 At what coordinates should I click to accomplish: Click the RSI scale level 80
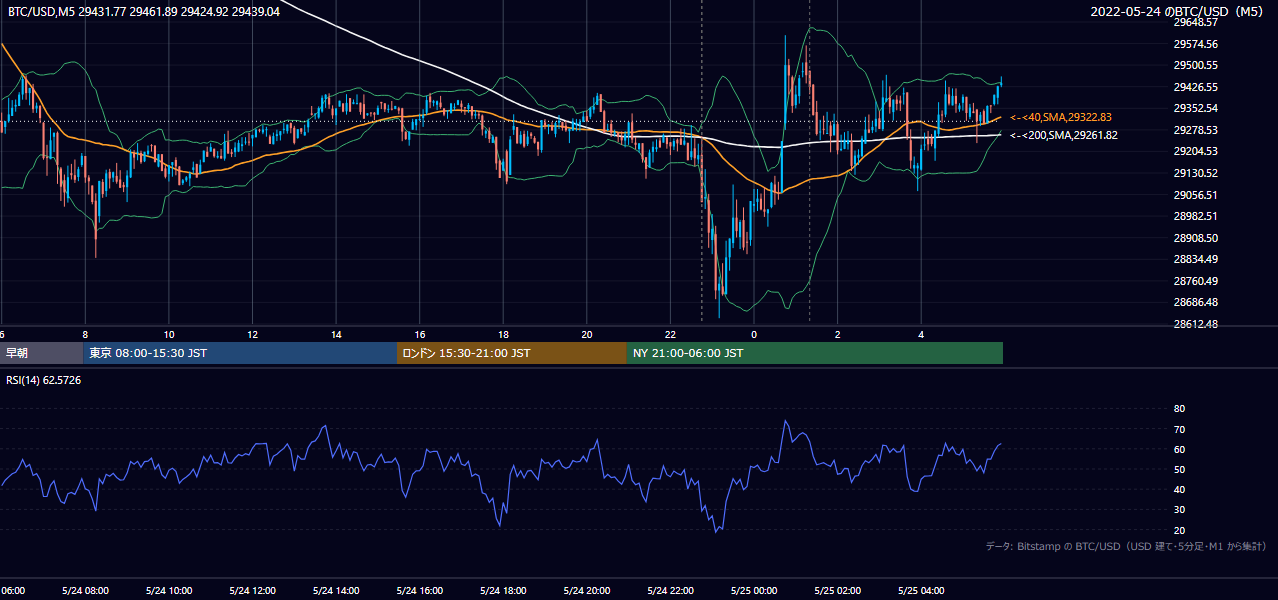(x=1179, y=409)
